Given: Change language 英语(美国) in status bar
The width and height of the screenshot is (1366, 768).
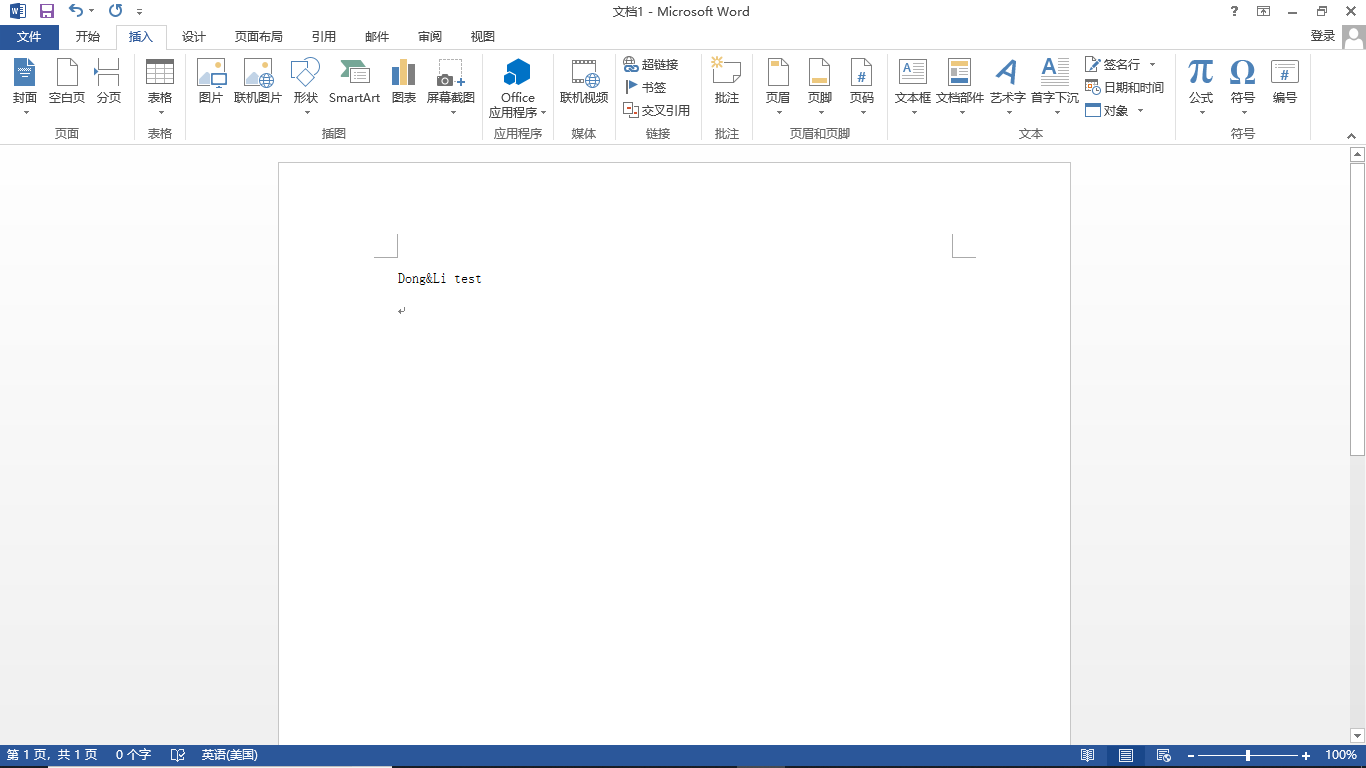Looking at the screenshot, I should [x=229, y=755].
